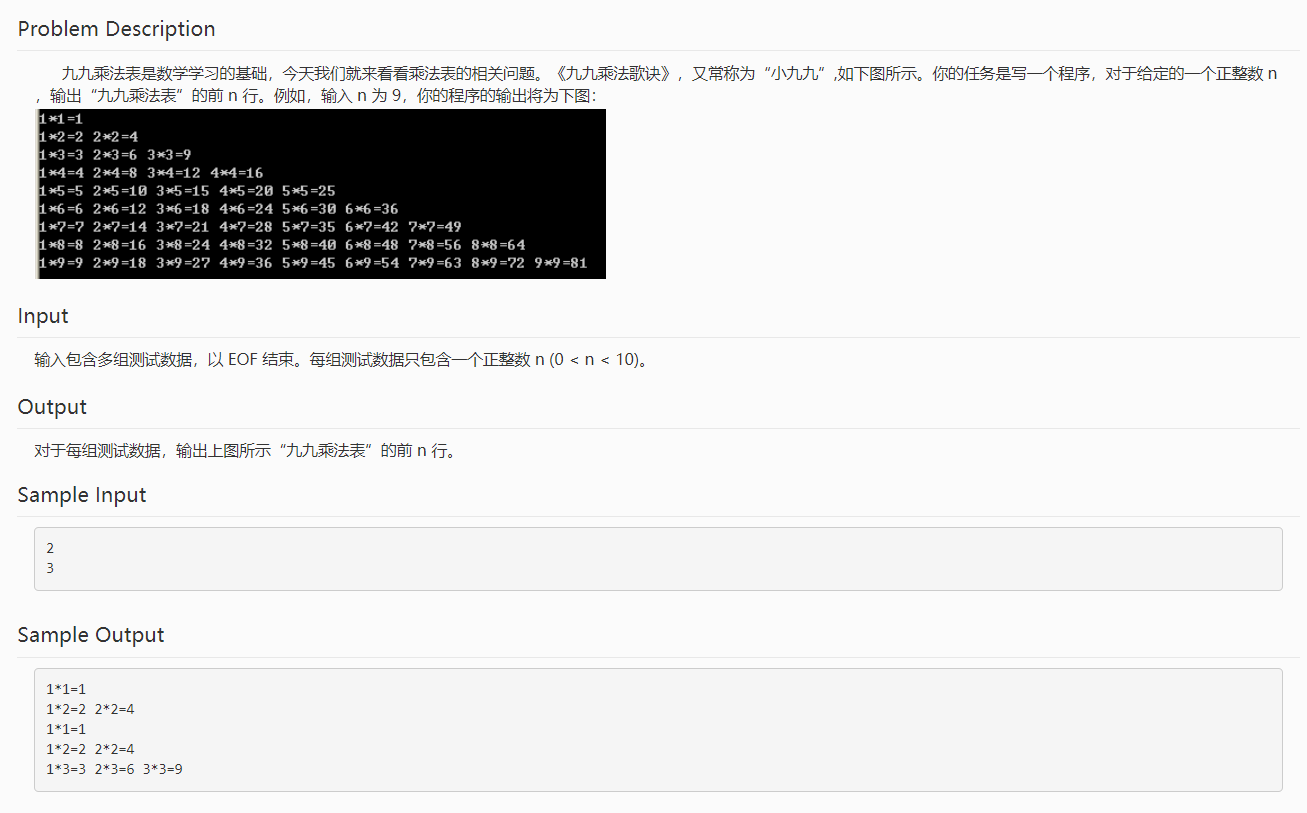Select the number 2 in Sample Input
Screen dimensions: 1307x813
[x=50, y=547]
